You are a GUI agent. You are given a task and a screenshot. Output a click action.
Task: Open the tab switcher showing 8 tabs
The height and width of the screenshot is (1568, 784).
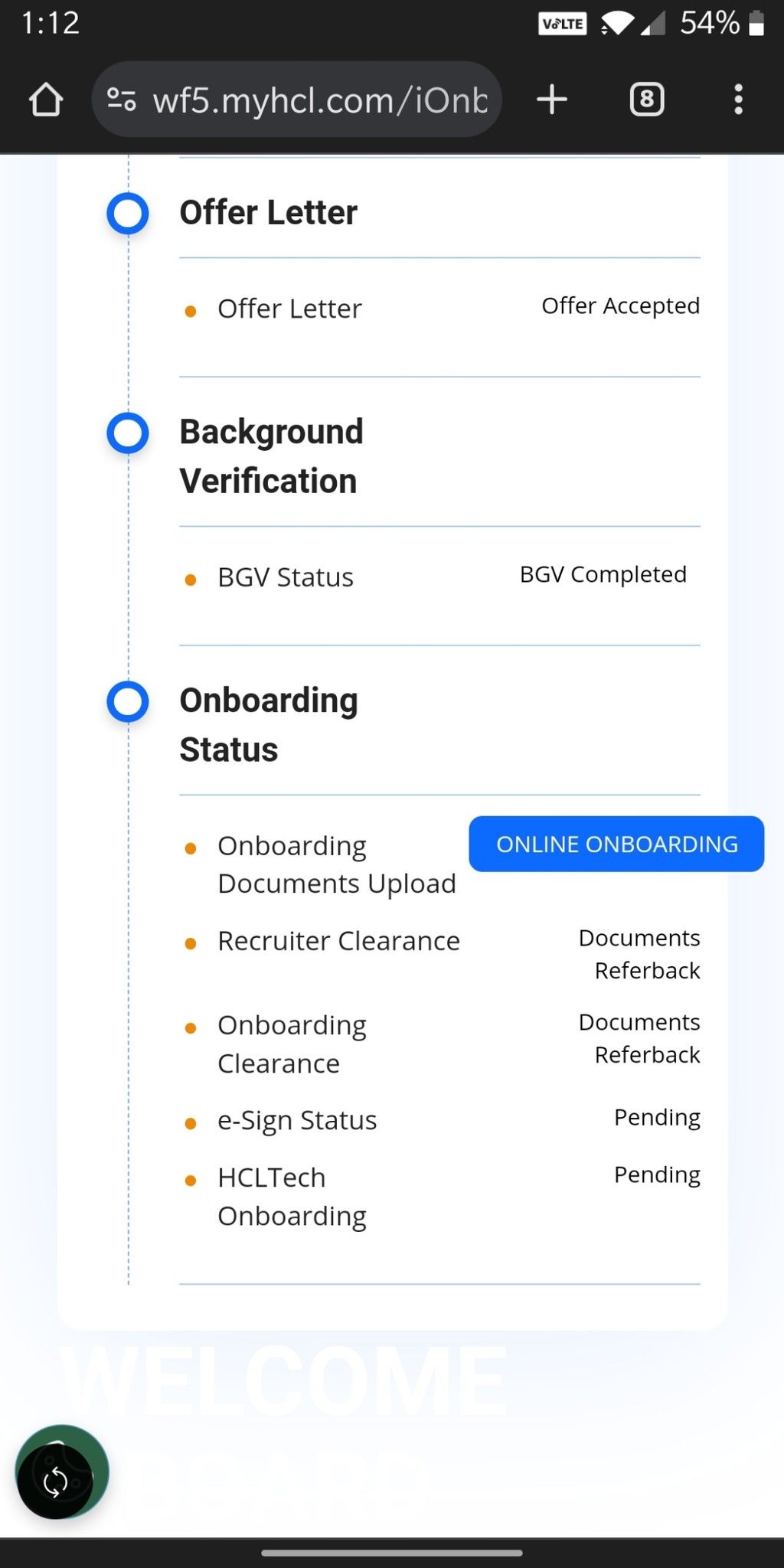(645, 99)
